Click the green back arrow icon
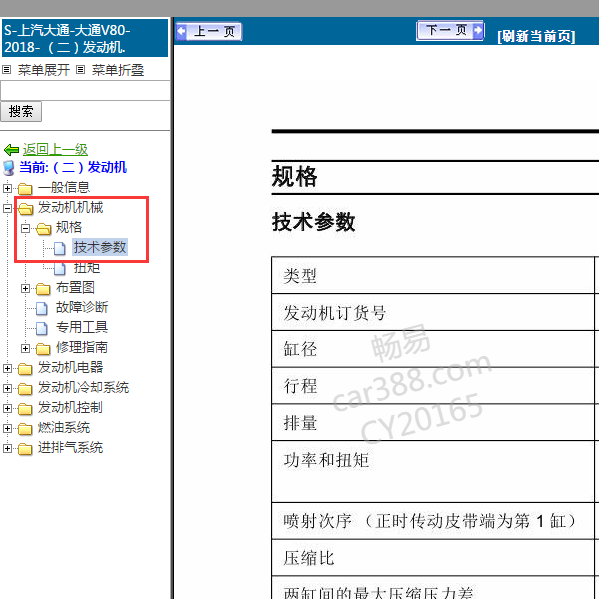Screen dimensions: 599x599 pos(11,150)
